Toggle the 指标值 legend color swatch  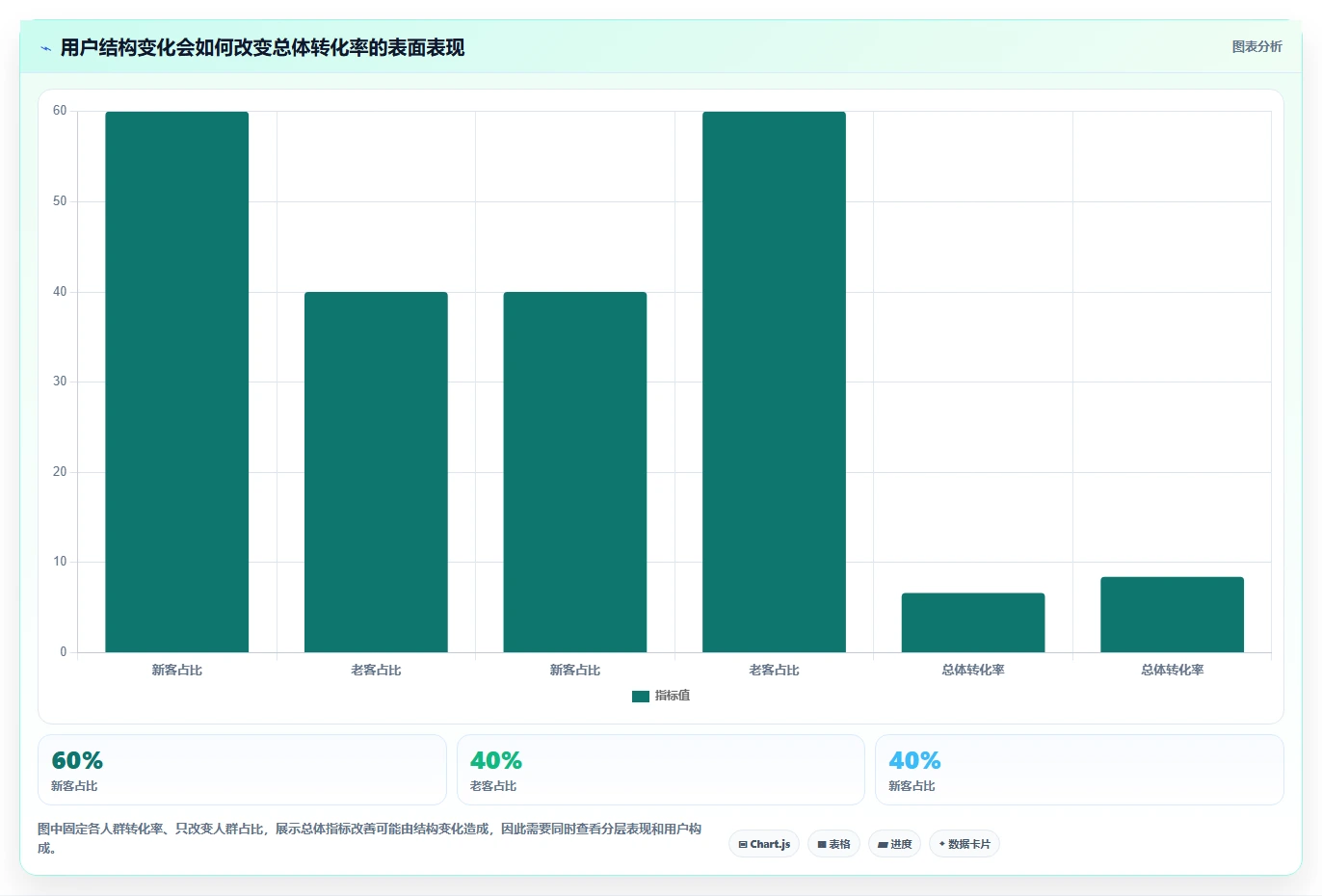641,697
